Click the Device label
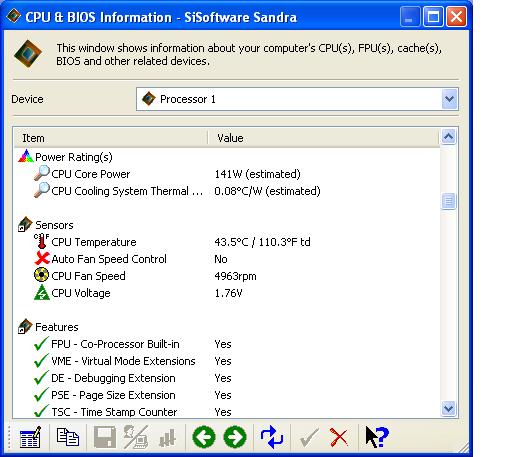The image size is (512, 457). coord(27,99)
